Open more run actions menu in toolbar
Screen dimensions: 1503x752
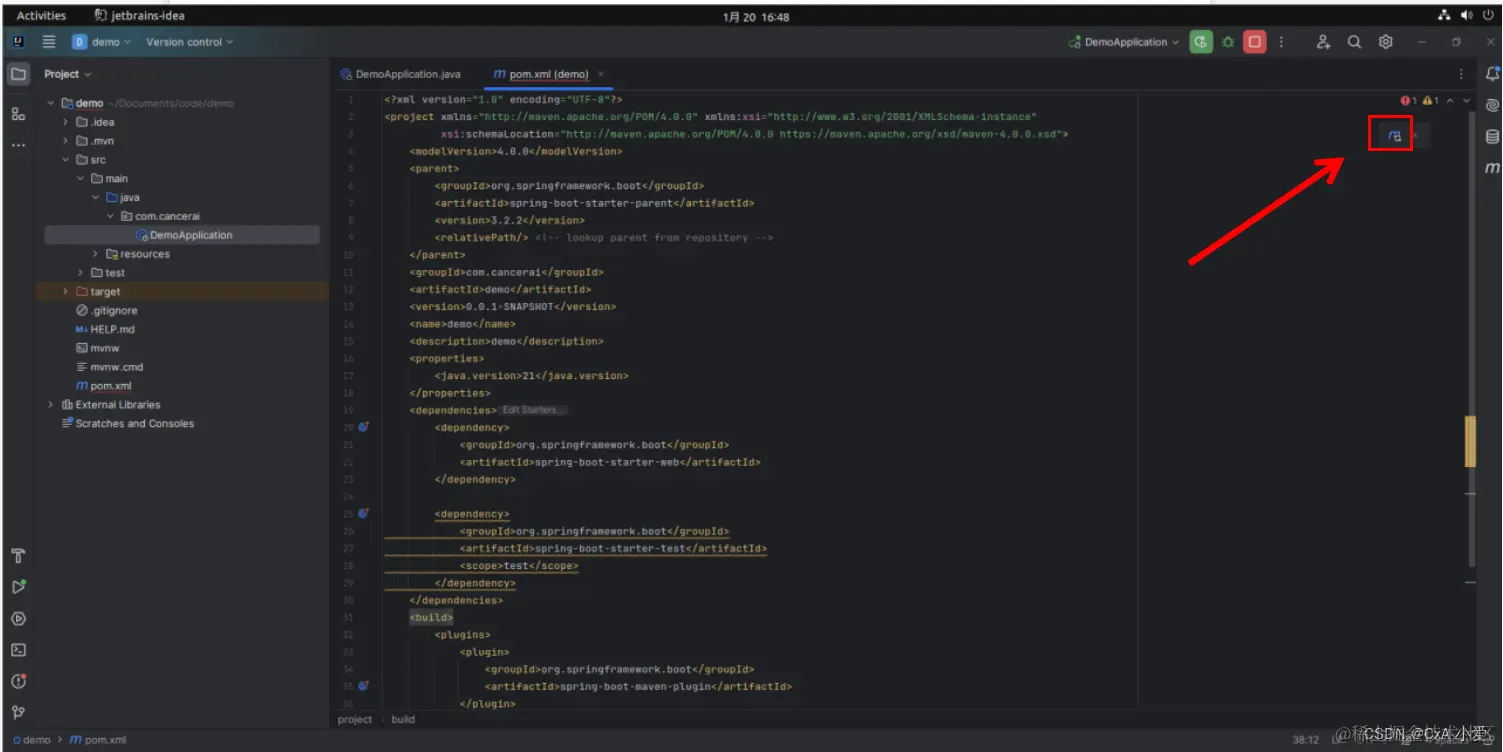[1281, 42]
